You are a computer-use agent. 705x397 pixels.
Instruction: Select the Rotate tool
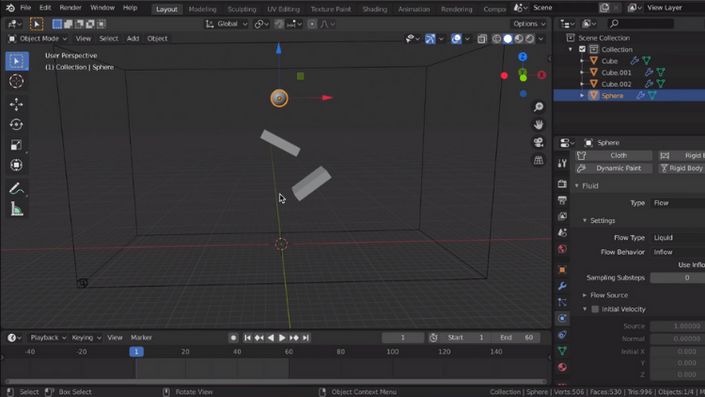(x=17, y=125)
